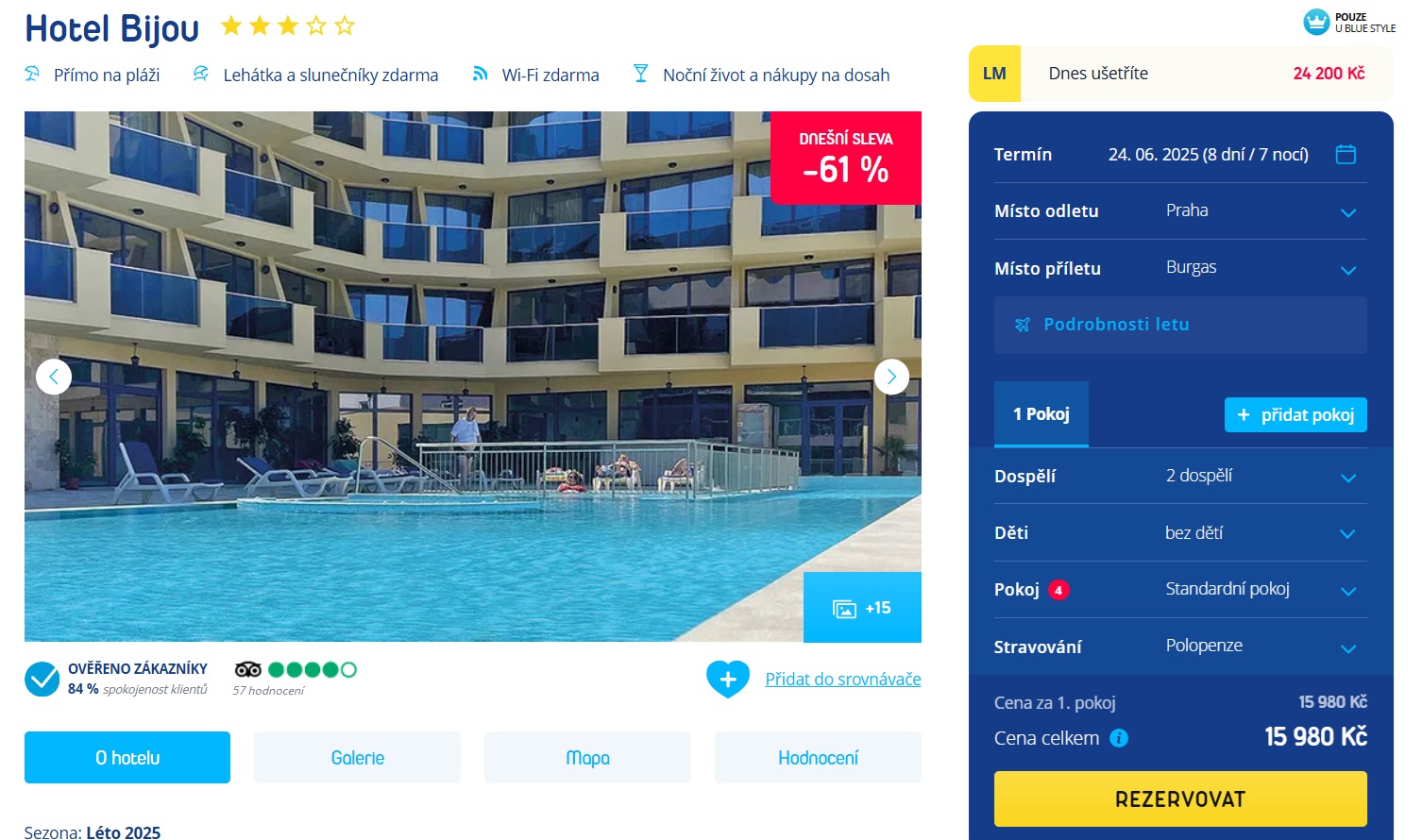Change room type in the Pokoj dropdown
The height and width of the screenshot is (840, 1422).
(1180, 590)
